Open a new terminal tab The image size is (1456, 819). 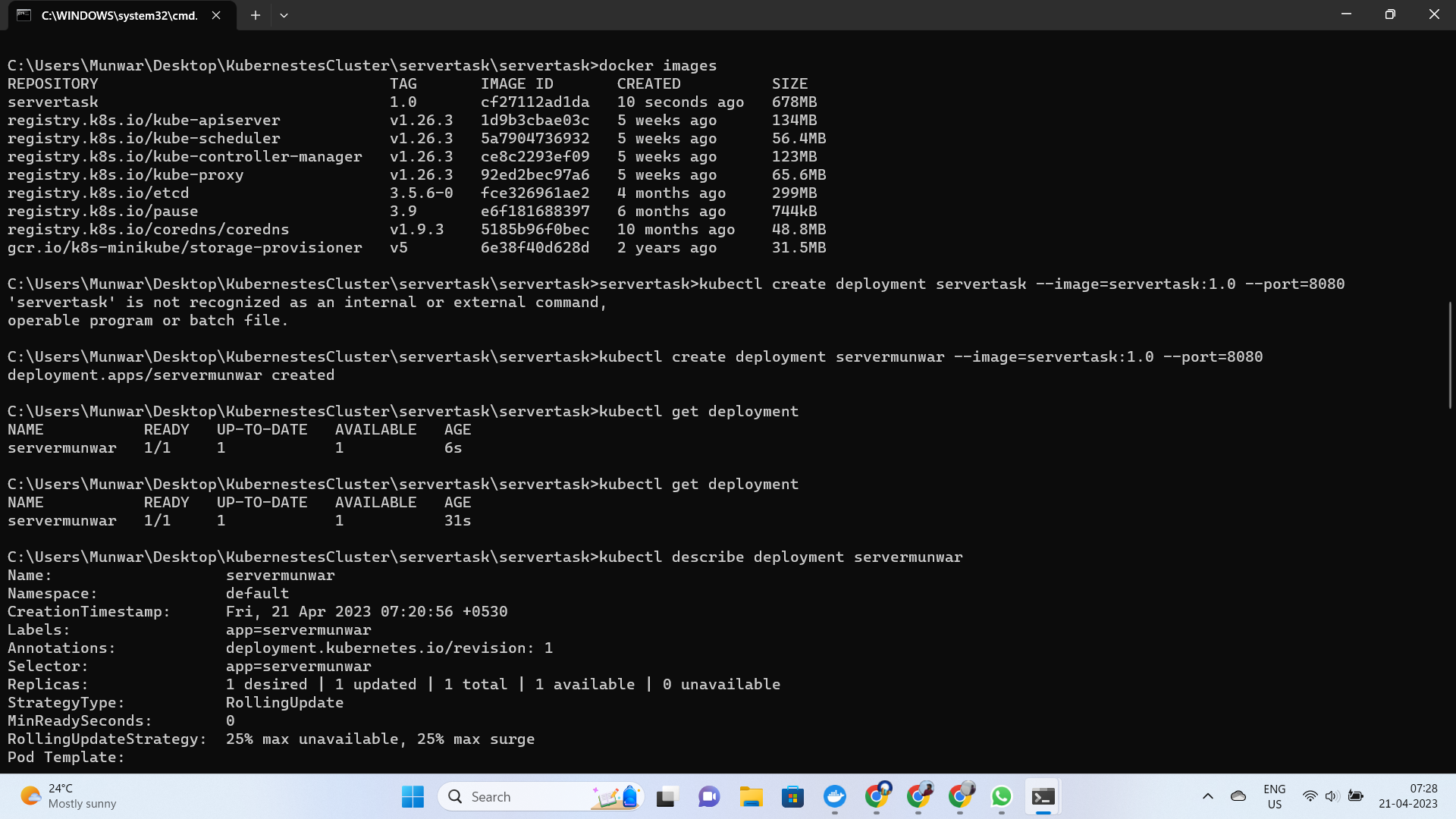point(256,15)
